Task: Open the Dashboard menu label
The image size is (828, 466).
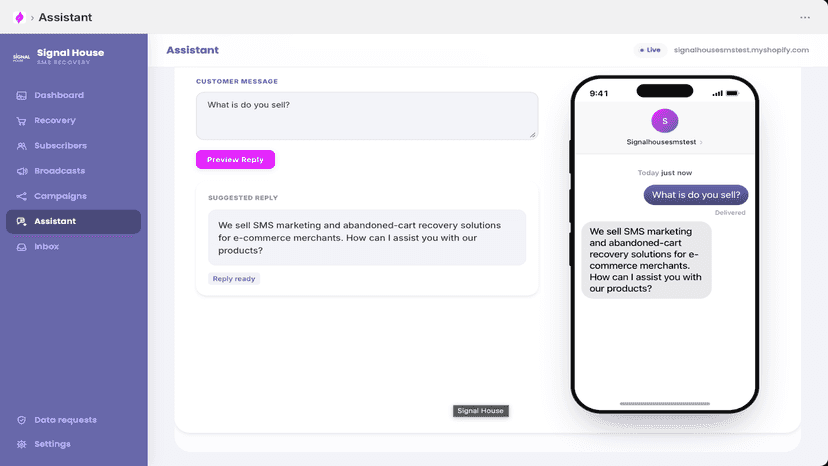Action: (59, 95)
